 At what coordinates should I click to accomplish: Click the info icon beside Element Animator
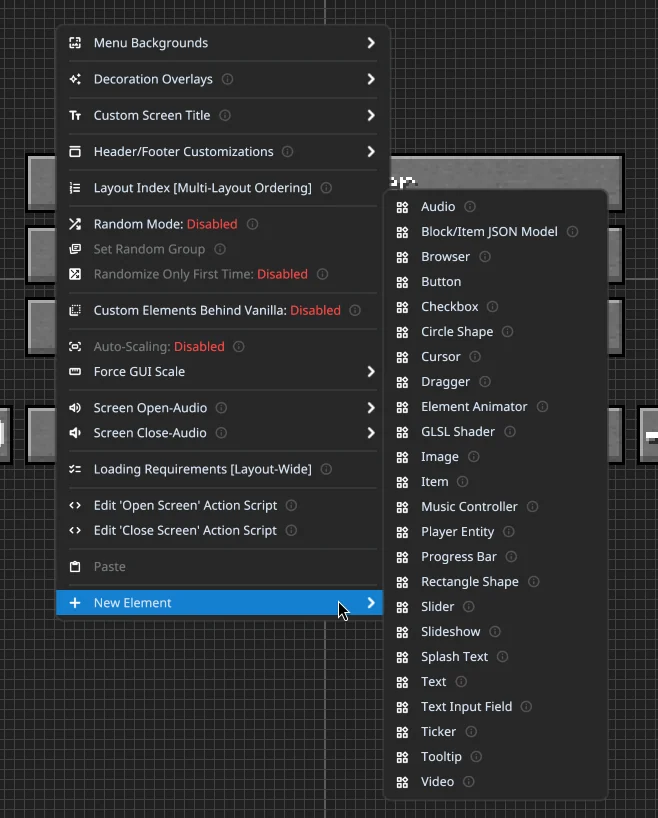tap(543, 406)
